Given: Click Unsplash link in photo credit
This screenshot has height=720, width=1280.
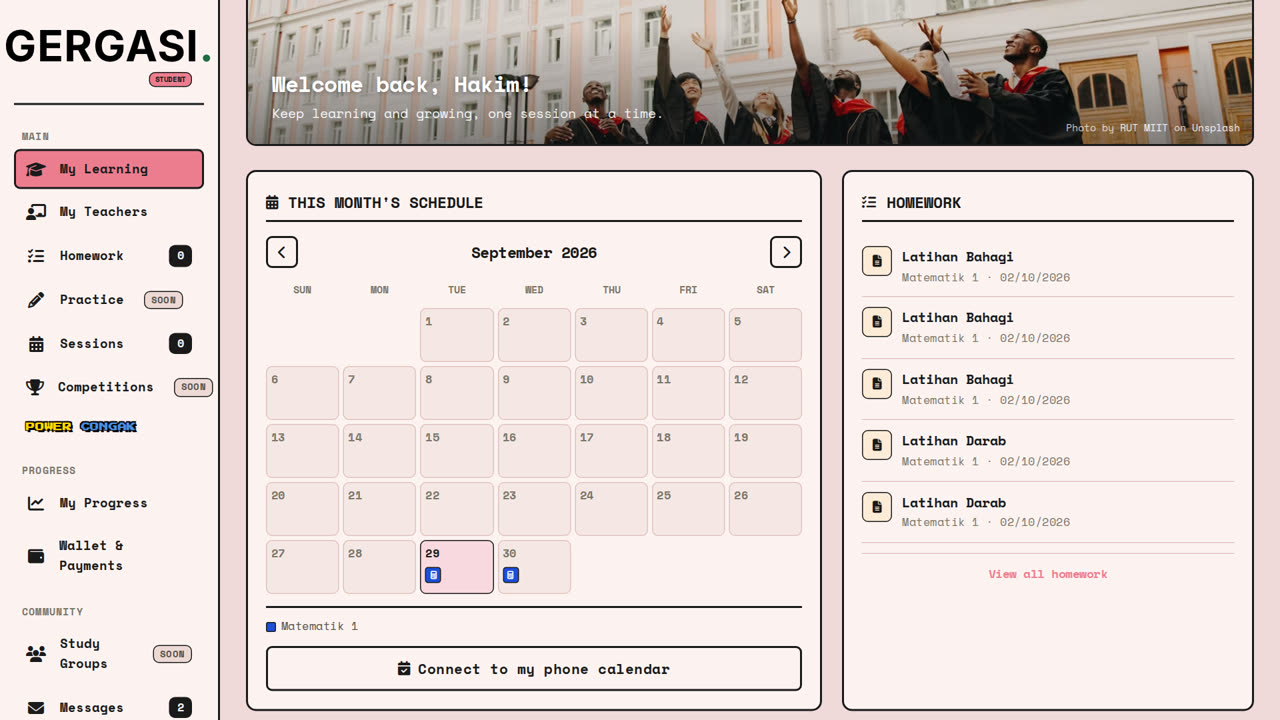Looking at the screenshot, I should [1215, 128].
